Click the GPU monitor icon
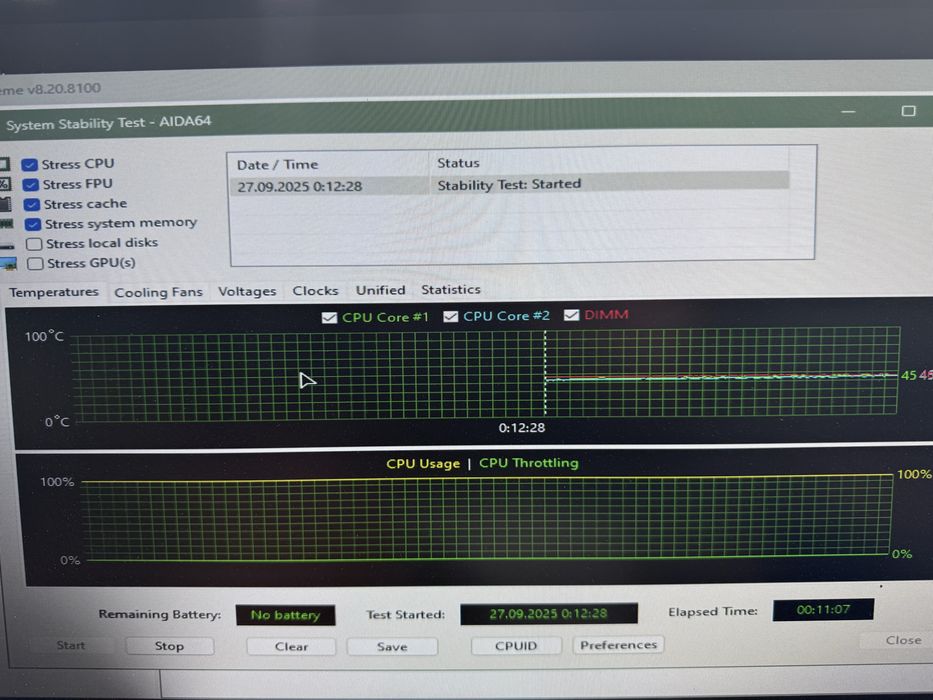The height and width of the screenshot is (700, 933). (8, 264)
